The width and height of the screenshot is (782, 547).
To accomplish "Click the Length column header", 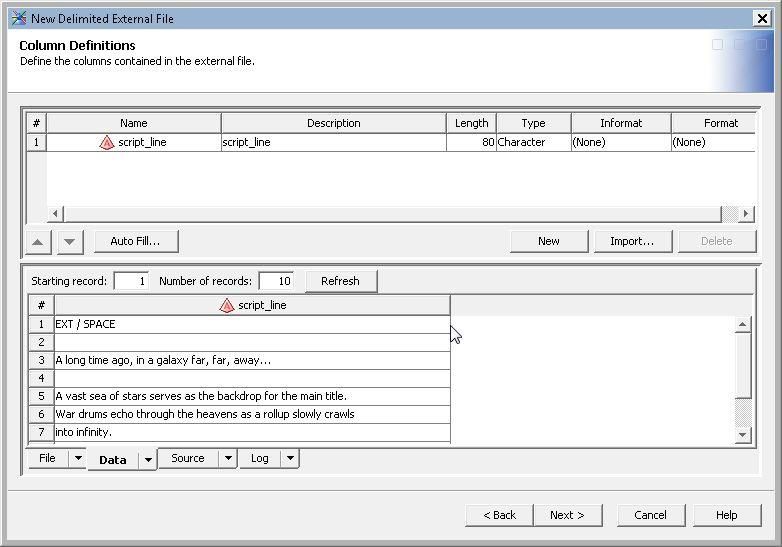I will (x=471, y=123).
